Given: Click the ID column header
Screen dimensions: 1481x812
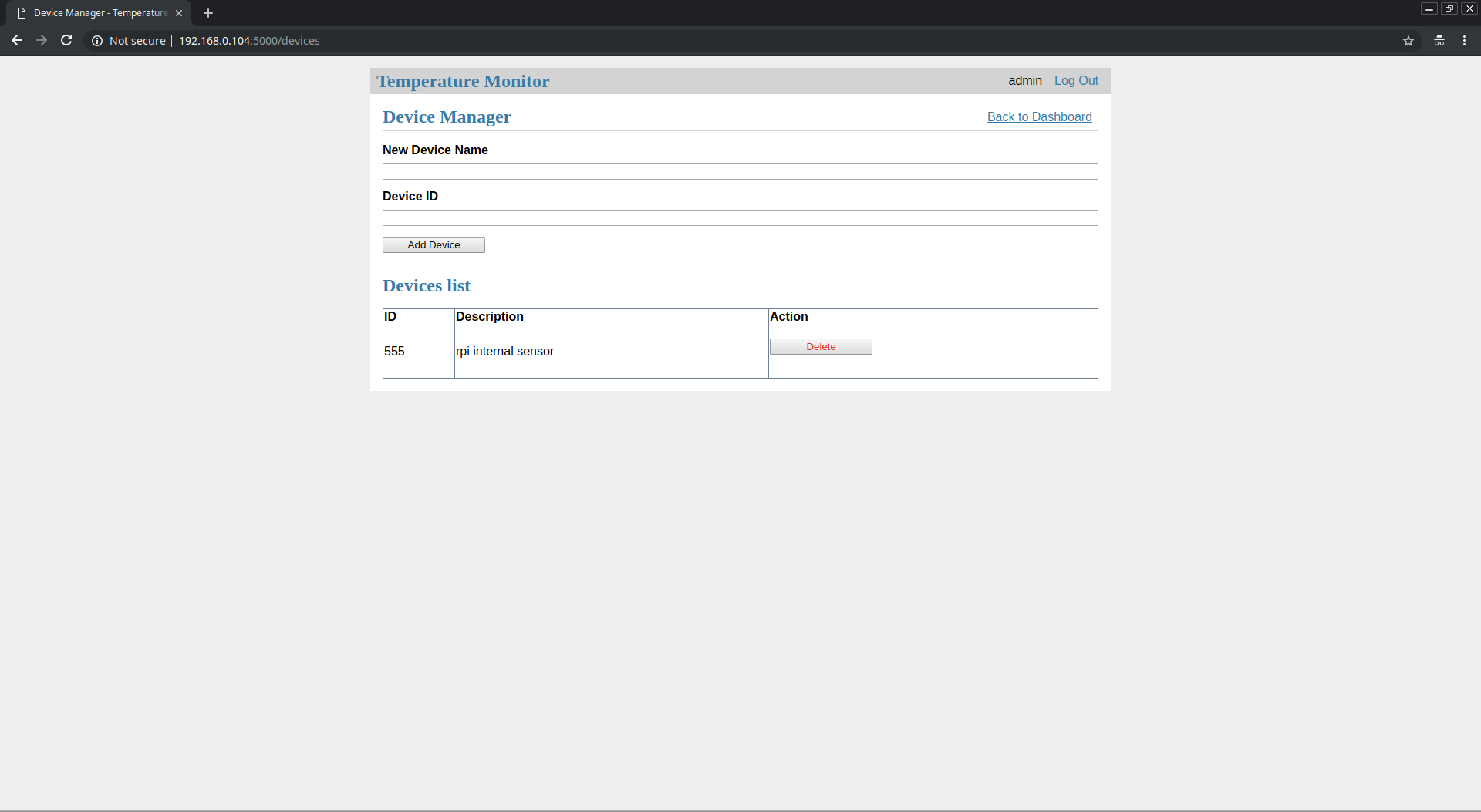Looking at the screenshot, I should click(390, 316).
